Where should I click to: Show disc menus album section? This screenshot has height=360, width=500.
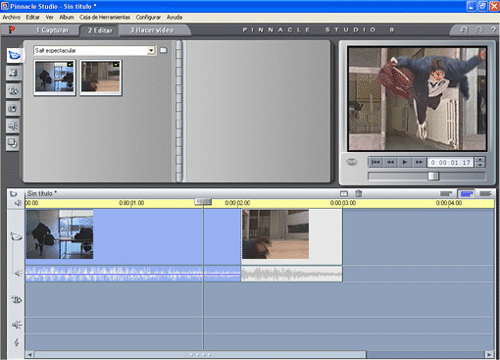pos(13,143)
